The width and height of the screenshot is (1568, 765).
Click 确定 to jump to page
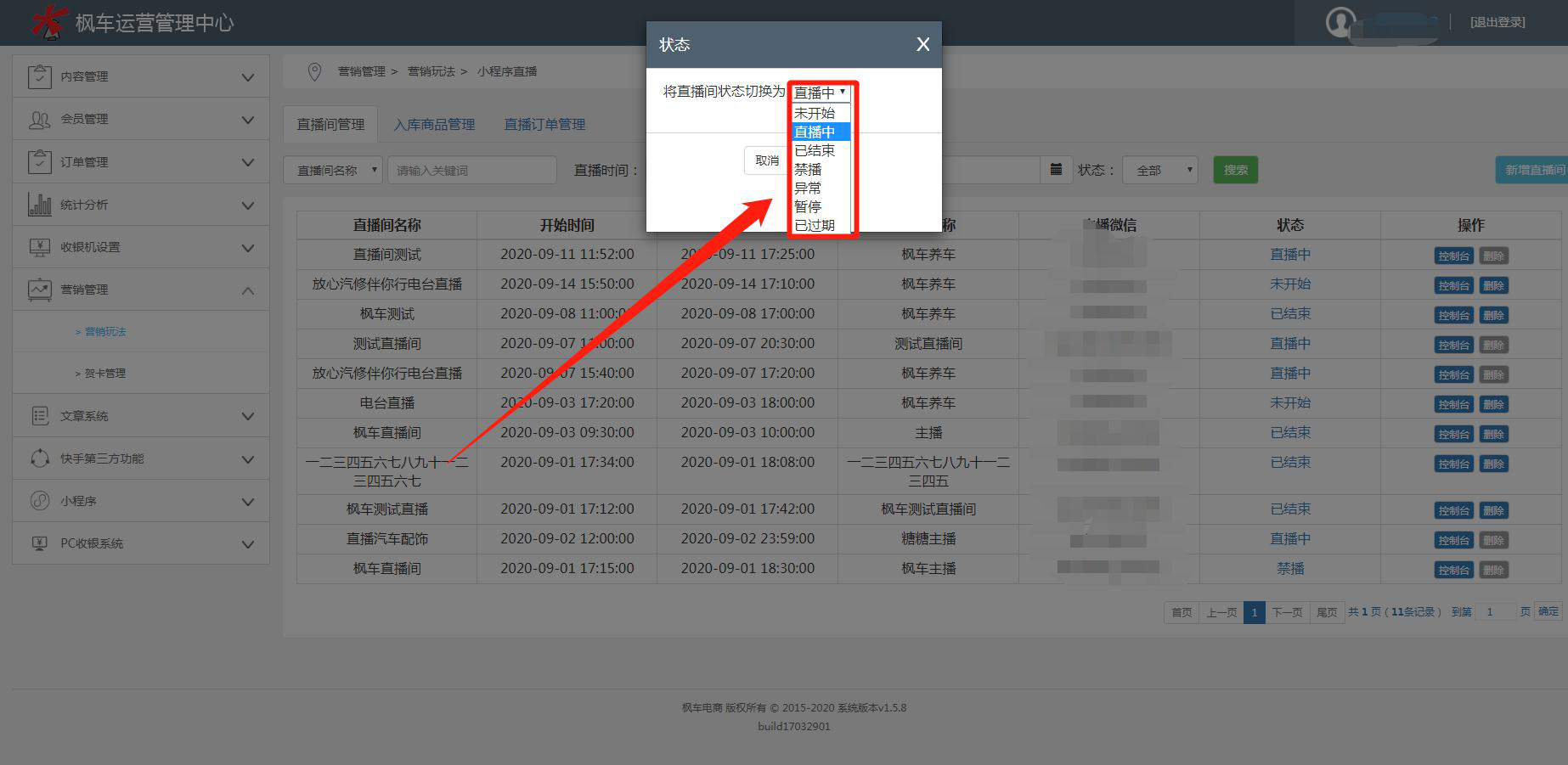[x=1548, y=611]
